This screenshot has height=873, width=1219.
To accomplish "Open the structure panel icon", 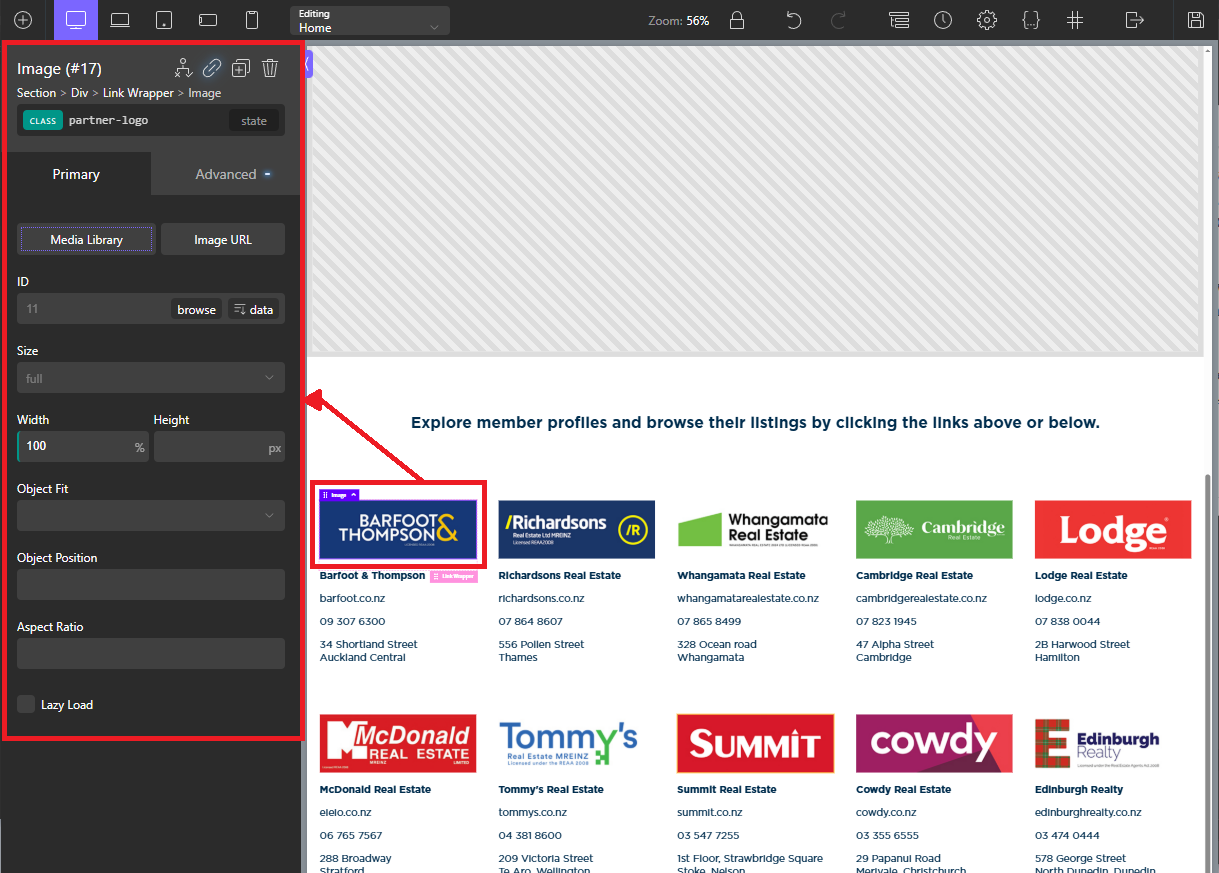I will [899, 20].
